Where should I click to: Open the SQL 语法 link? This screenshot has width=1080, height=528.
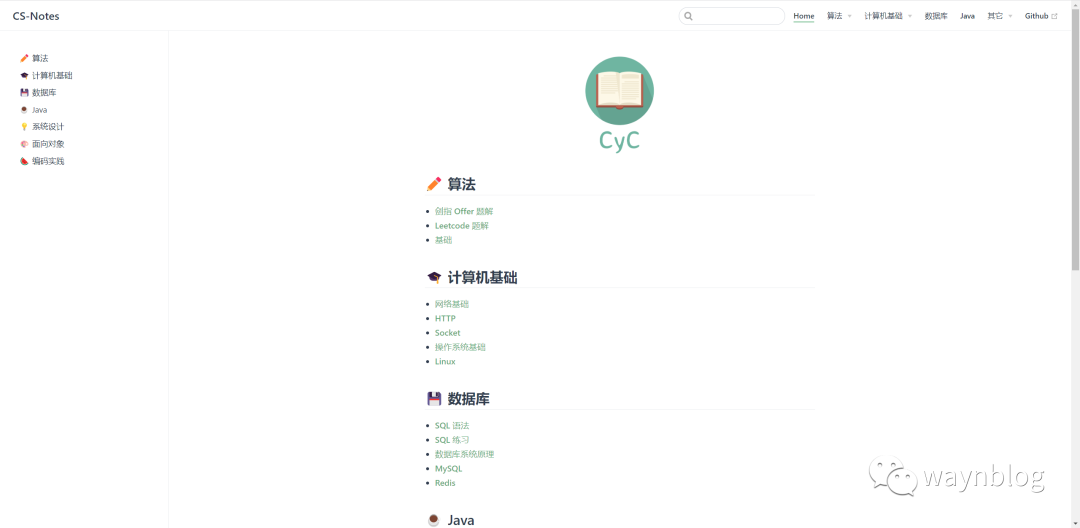(452, 425)
